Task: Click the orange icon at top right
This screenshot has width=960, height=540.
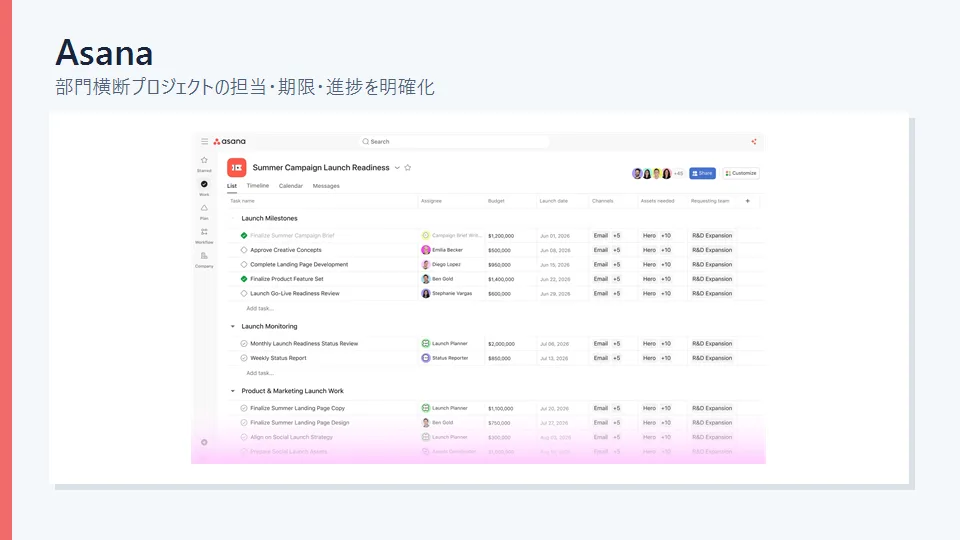Action: 754,141
